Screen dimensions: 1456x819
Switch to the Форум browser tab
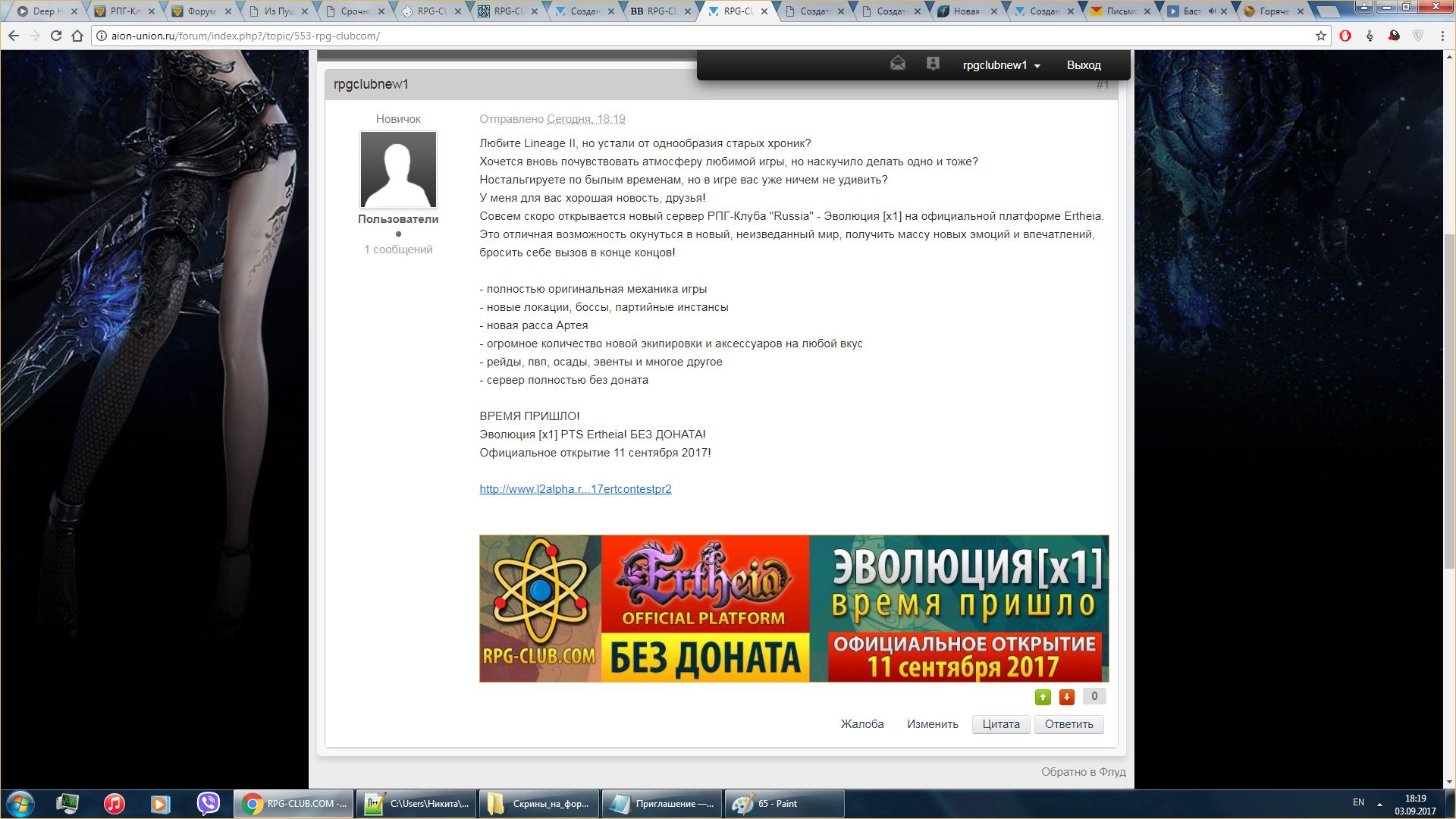click(200, 11)
